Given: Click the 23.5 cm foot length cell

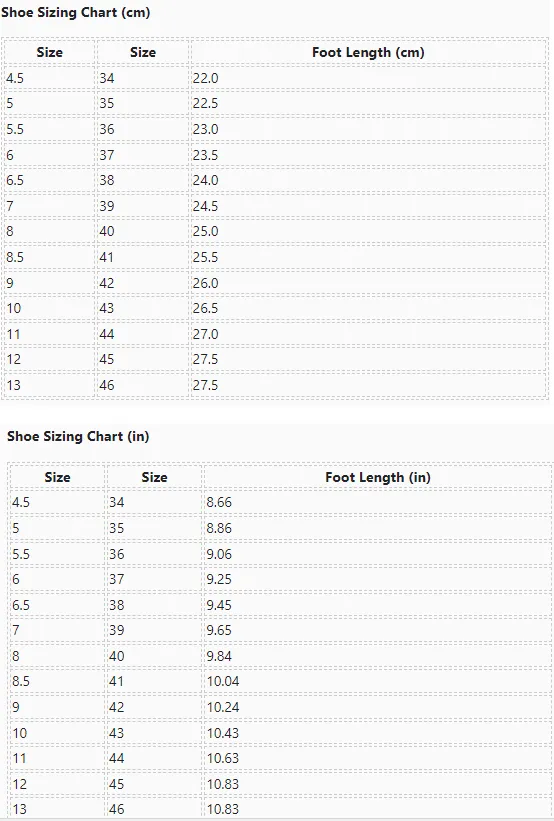Looking at the screenshot, I should pyautogui.click(x=368, y=155).
